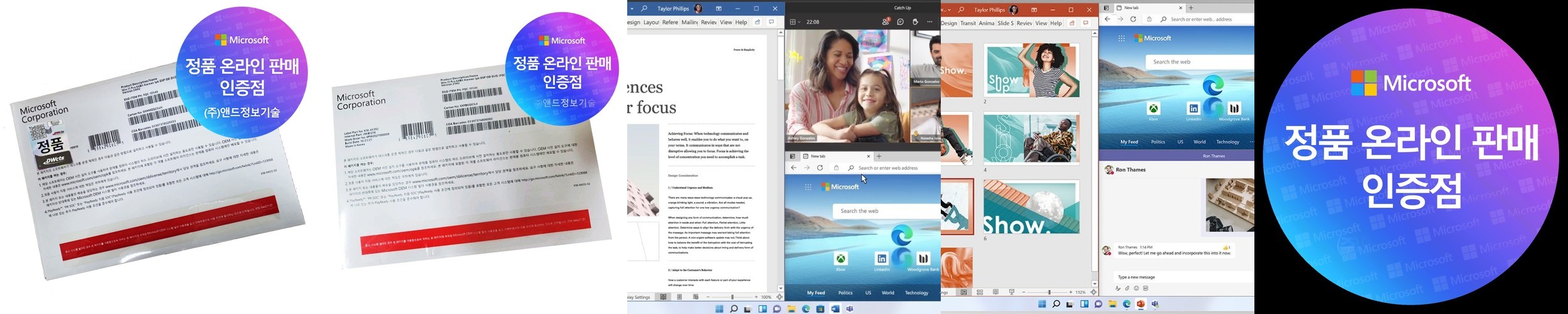The height and width of the screenshot is (314, 1568).
Task: Select slide 6 'Show.' thumbnail in PowerPoint
Action: 1031,207
